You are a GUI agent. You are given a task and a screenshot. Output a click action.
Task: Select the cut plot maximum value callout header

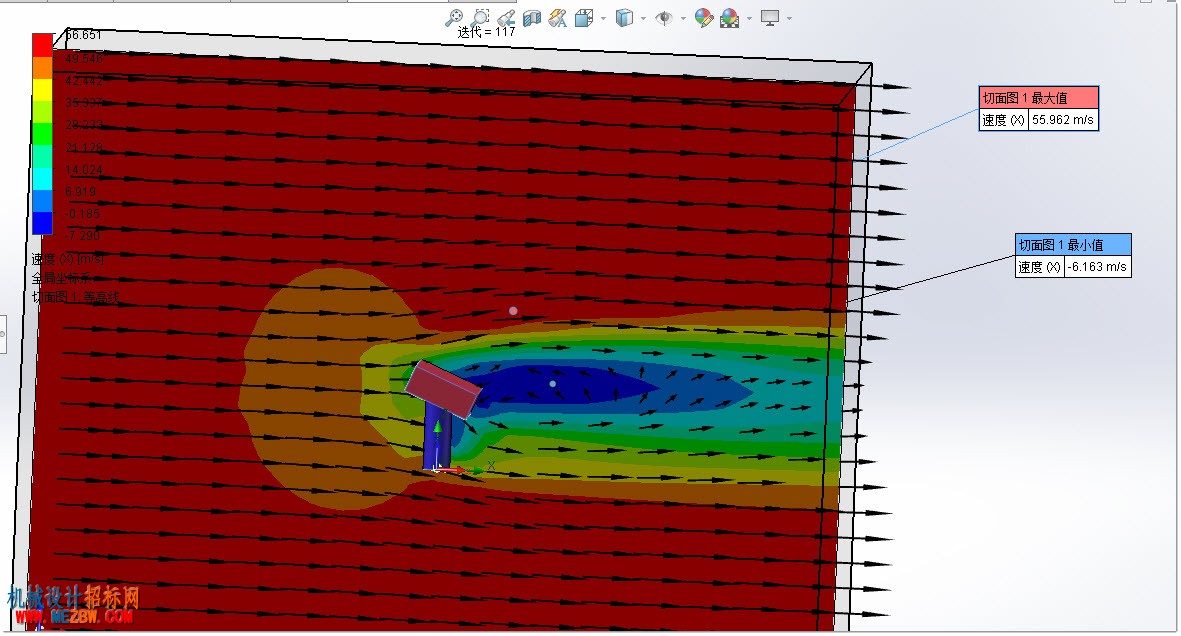tap(1039, 98)
